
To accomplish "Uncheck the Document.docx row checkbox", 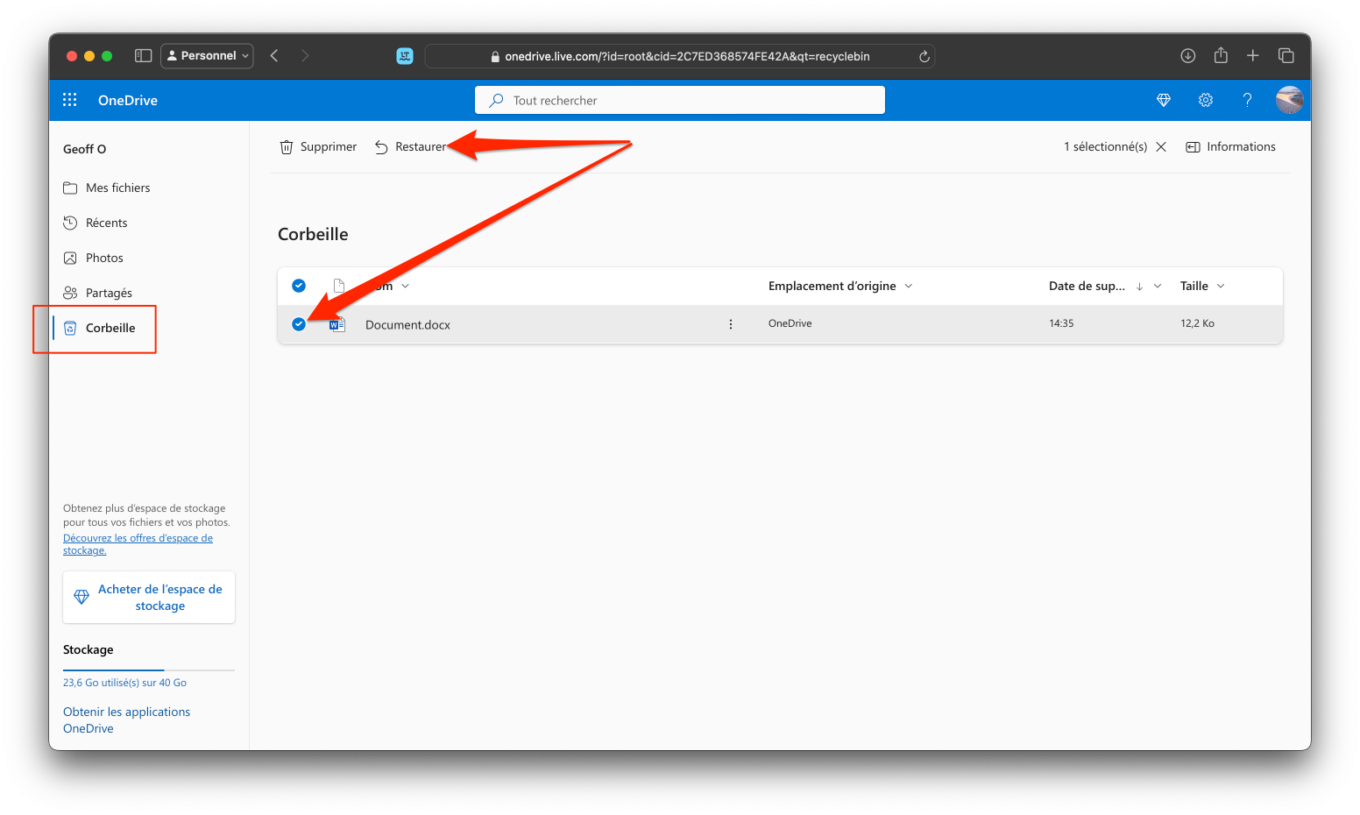I will 298,324.
